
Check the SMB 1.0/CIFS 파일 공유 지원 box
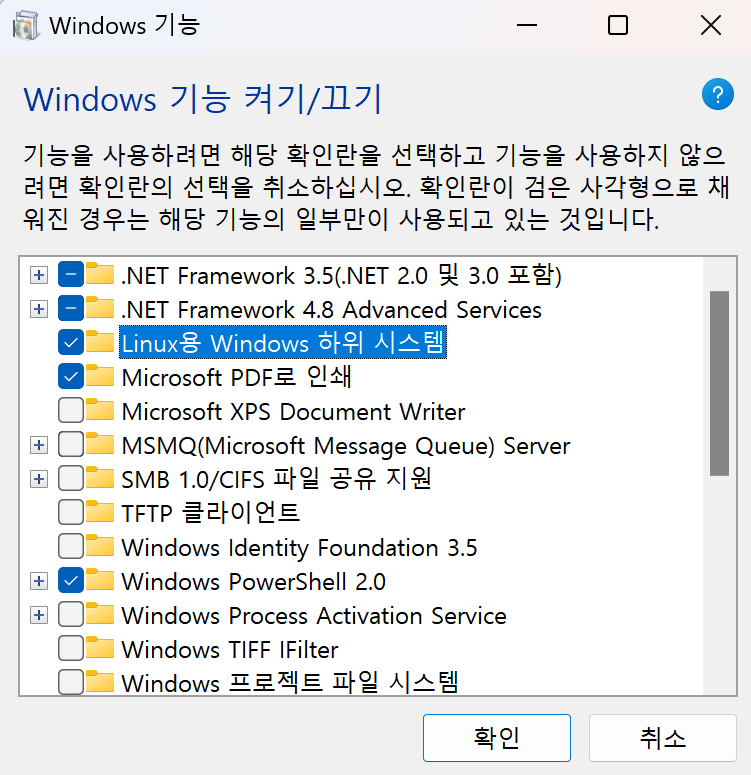pyautogui.click(x=71, y=479)
